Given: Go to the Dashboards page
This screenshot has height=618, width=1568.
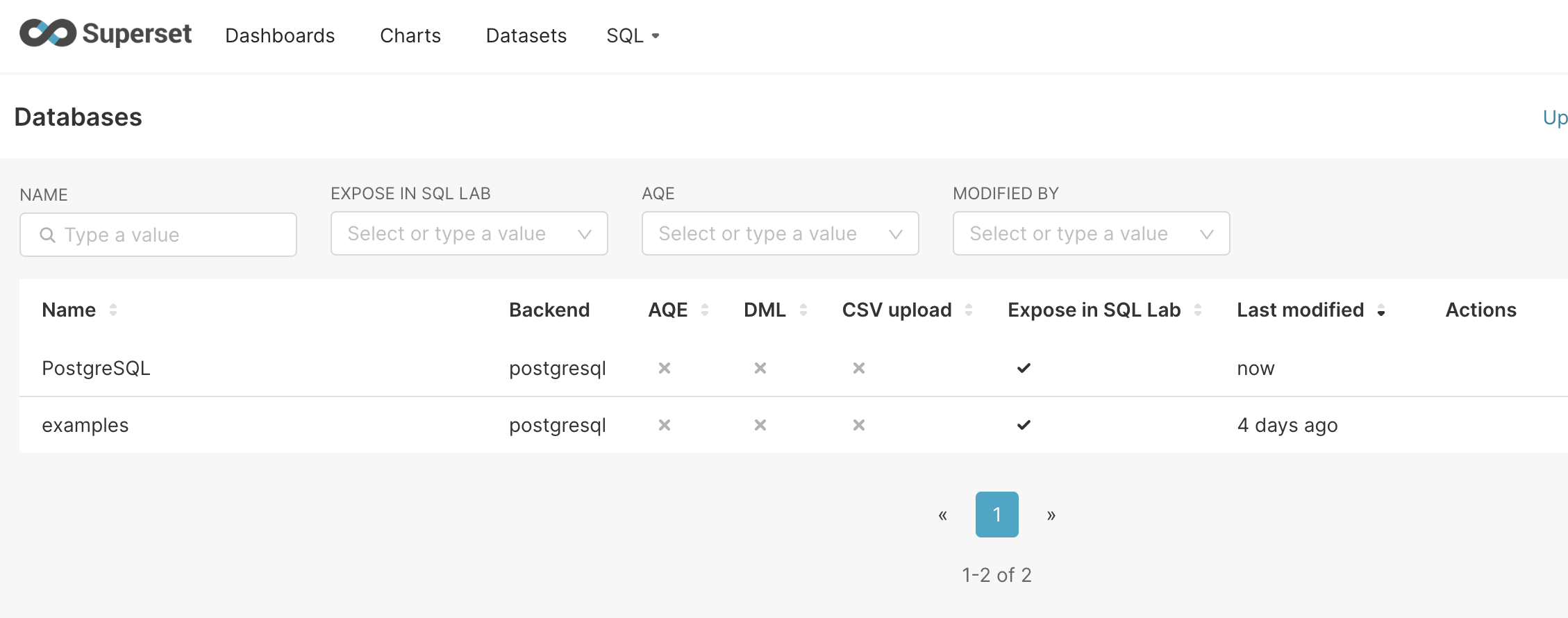Looking at the screenshot, I should click(280, 35).
